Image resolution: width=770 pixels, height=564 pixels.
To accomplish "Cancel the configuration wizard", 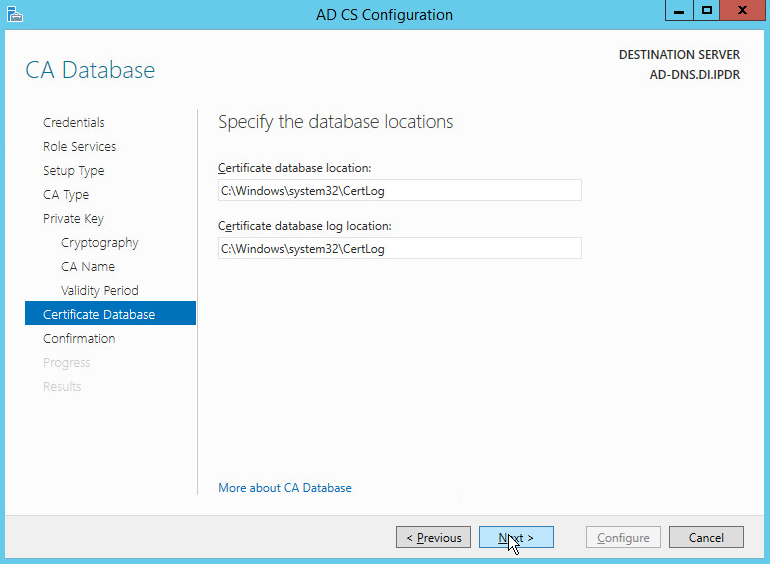I will [x=706, y=538].
